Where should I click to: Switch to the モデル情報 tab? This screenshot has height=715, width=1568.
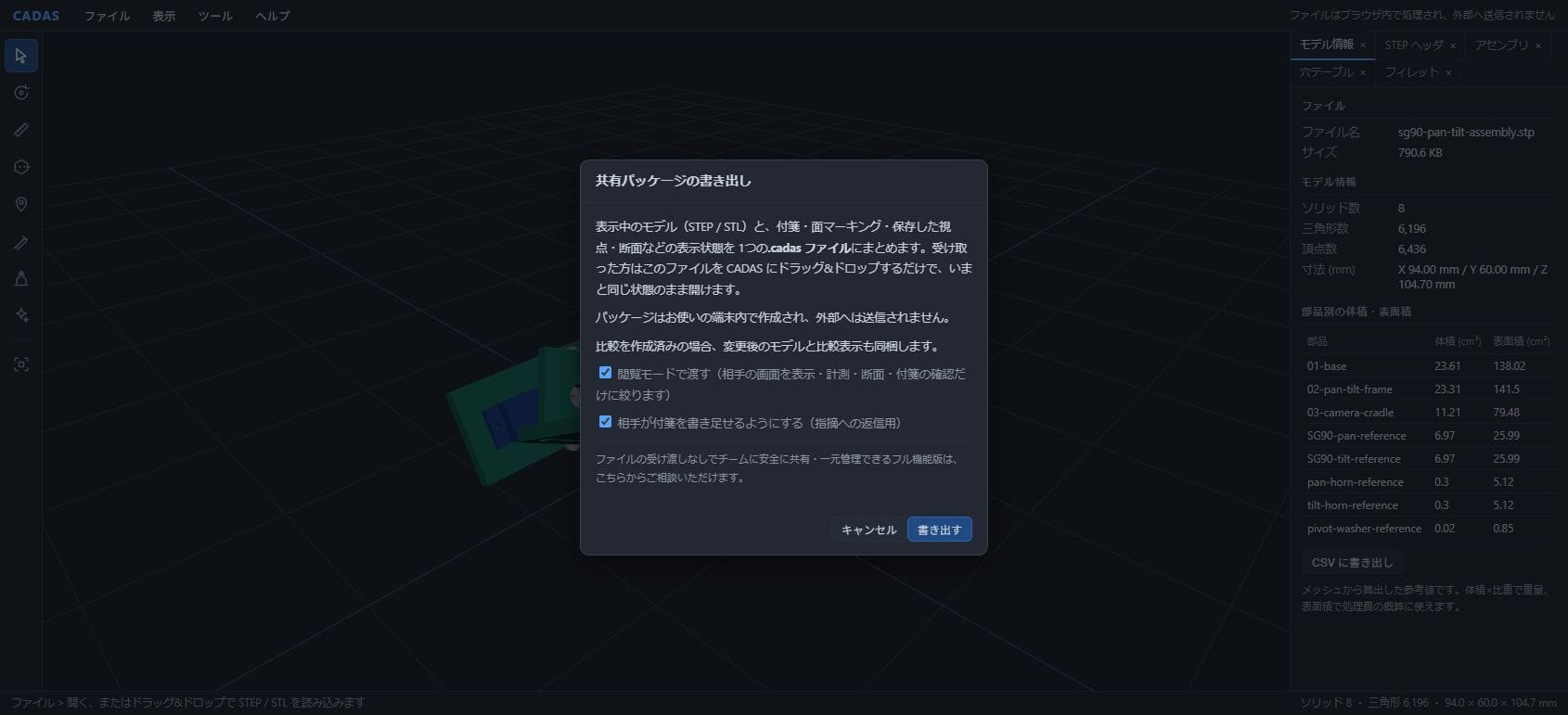[1327, 45]
